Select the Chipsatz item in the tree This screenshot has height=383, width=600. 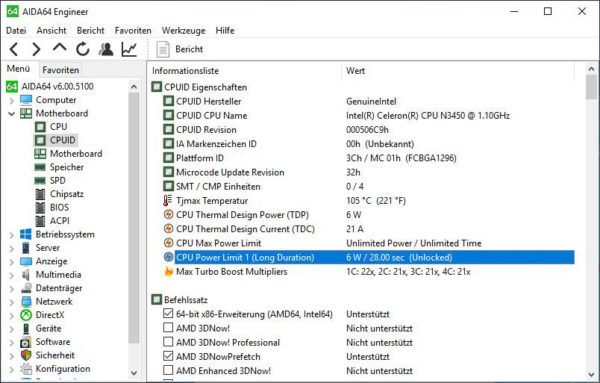tap(67, 194)
